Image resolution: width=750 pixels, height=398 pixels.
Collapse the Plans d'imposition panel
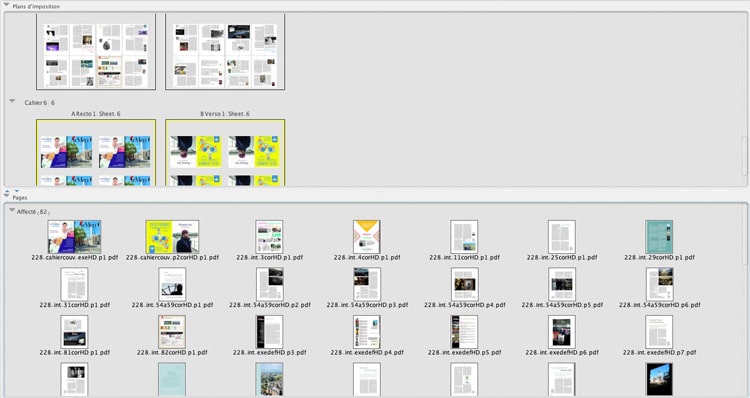point(6,4)
